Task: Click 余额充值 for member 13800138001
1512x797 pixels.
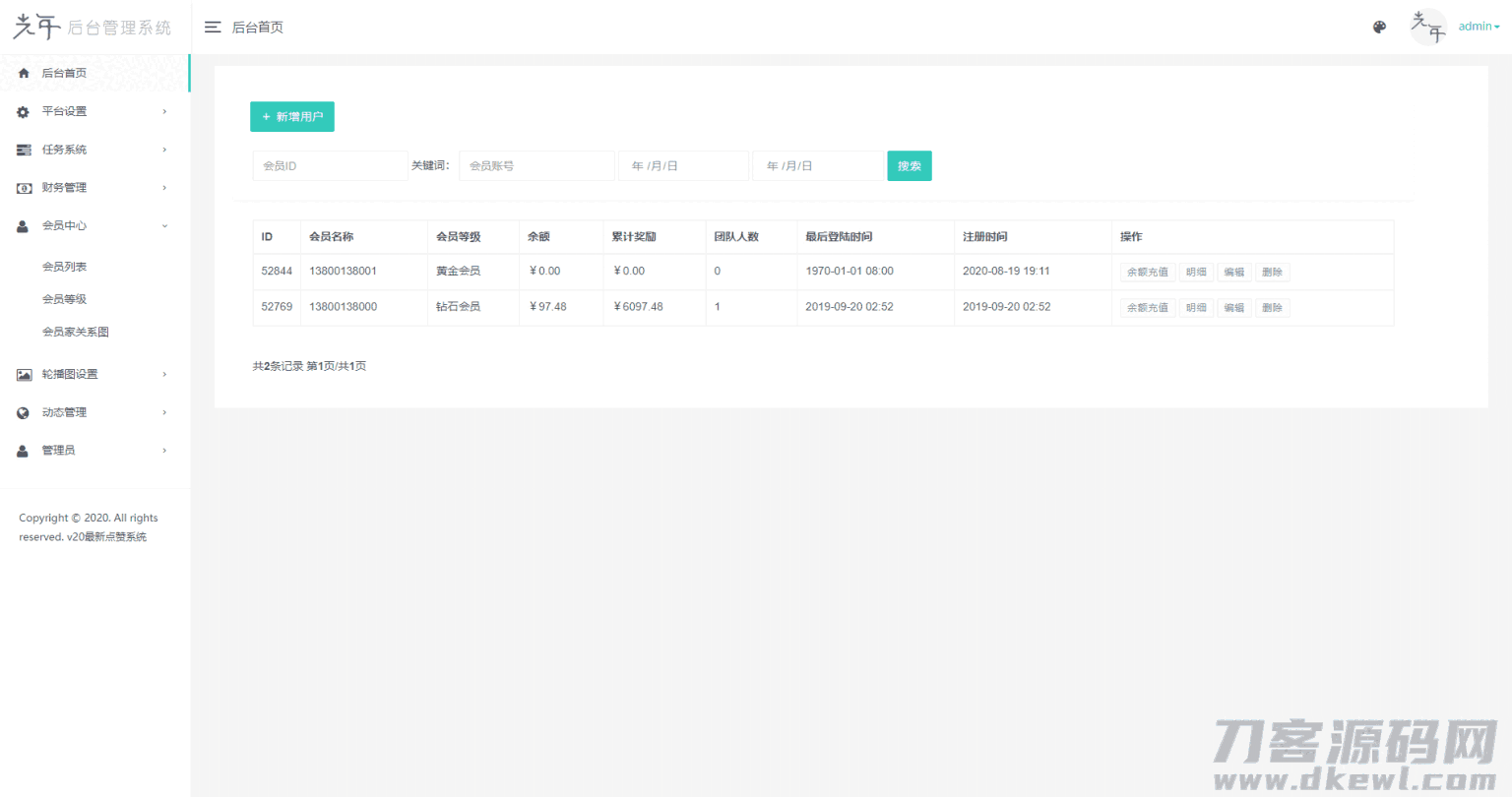Action: (1147, 273)
